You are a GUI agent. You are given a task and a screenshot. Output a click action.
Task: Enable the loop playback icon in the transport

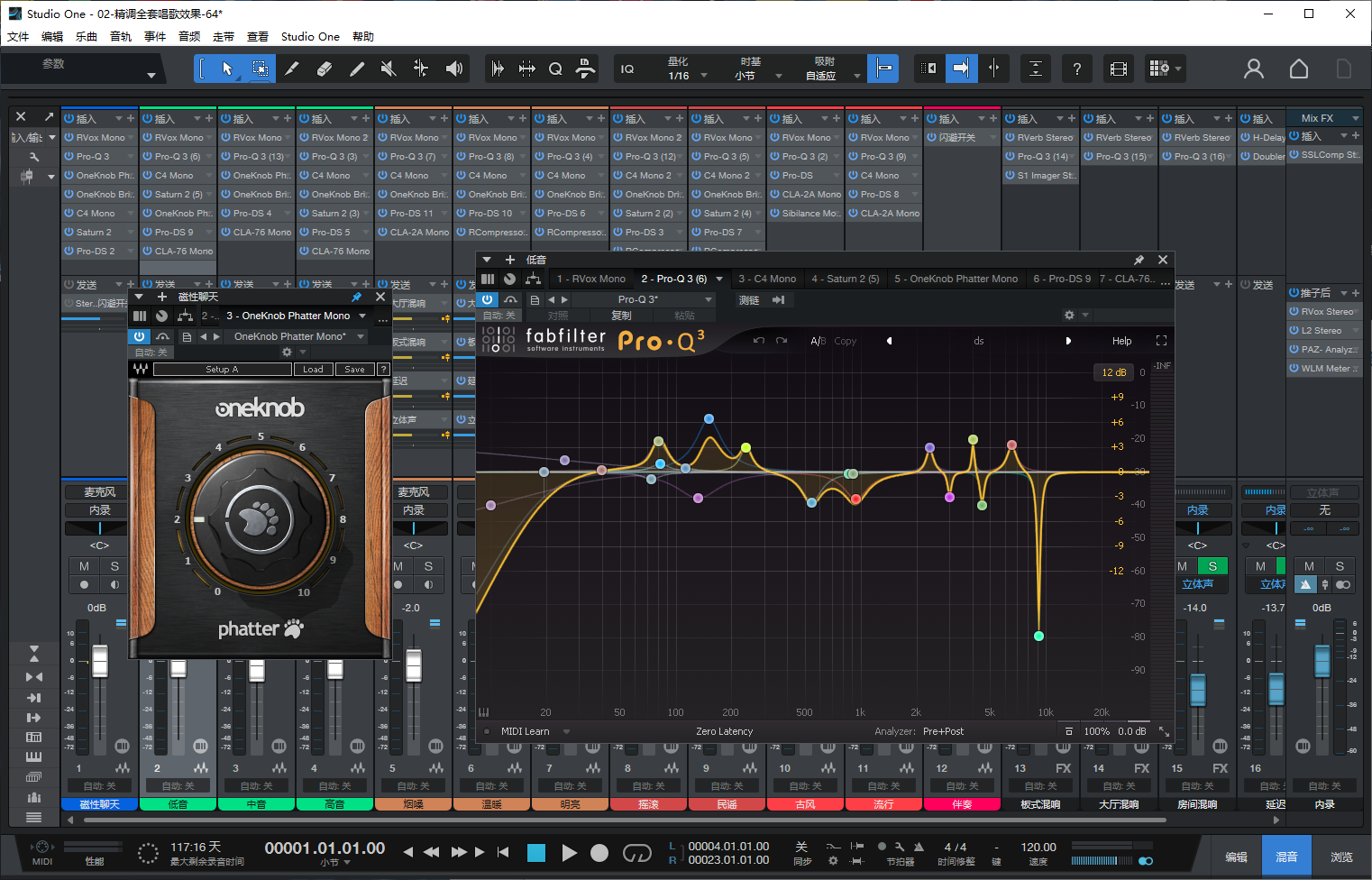637,853
